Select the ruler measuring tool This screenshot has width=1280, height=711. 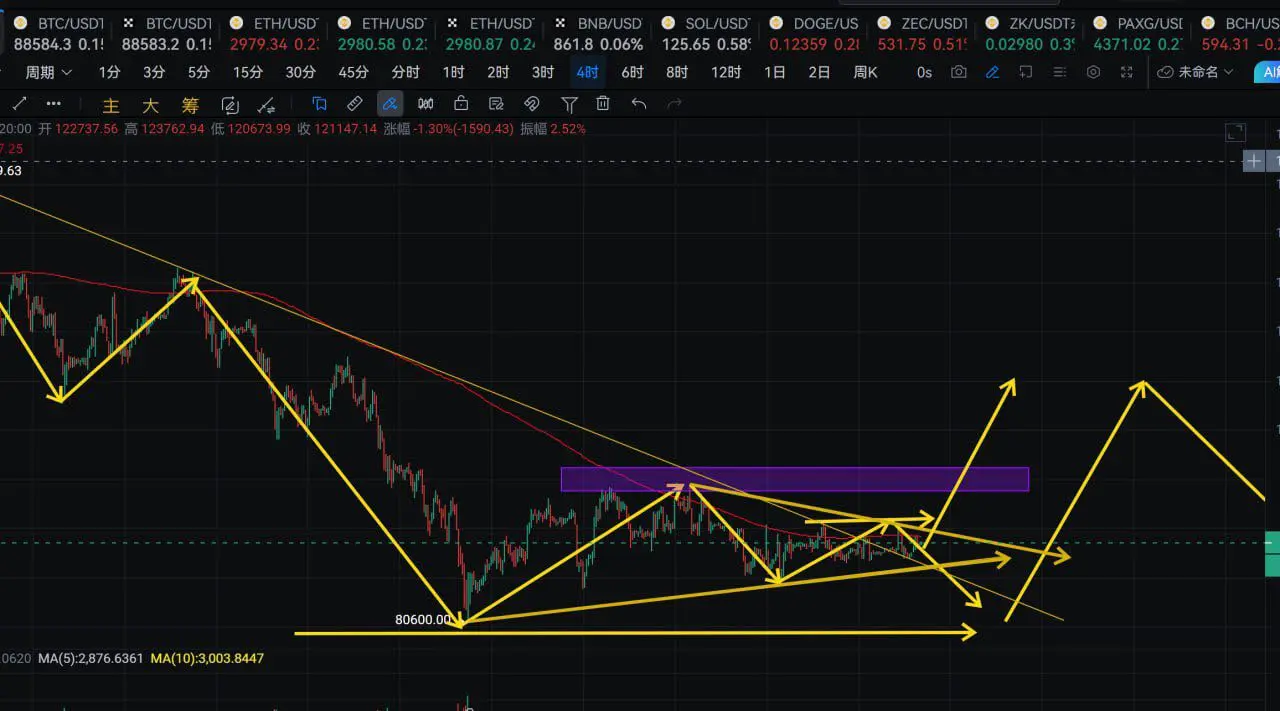(354, 103)
